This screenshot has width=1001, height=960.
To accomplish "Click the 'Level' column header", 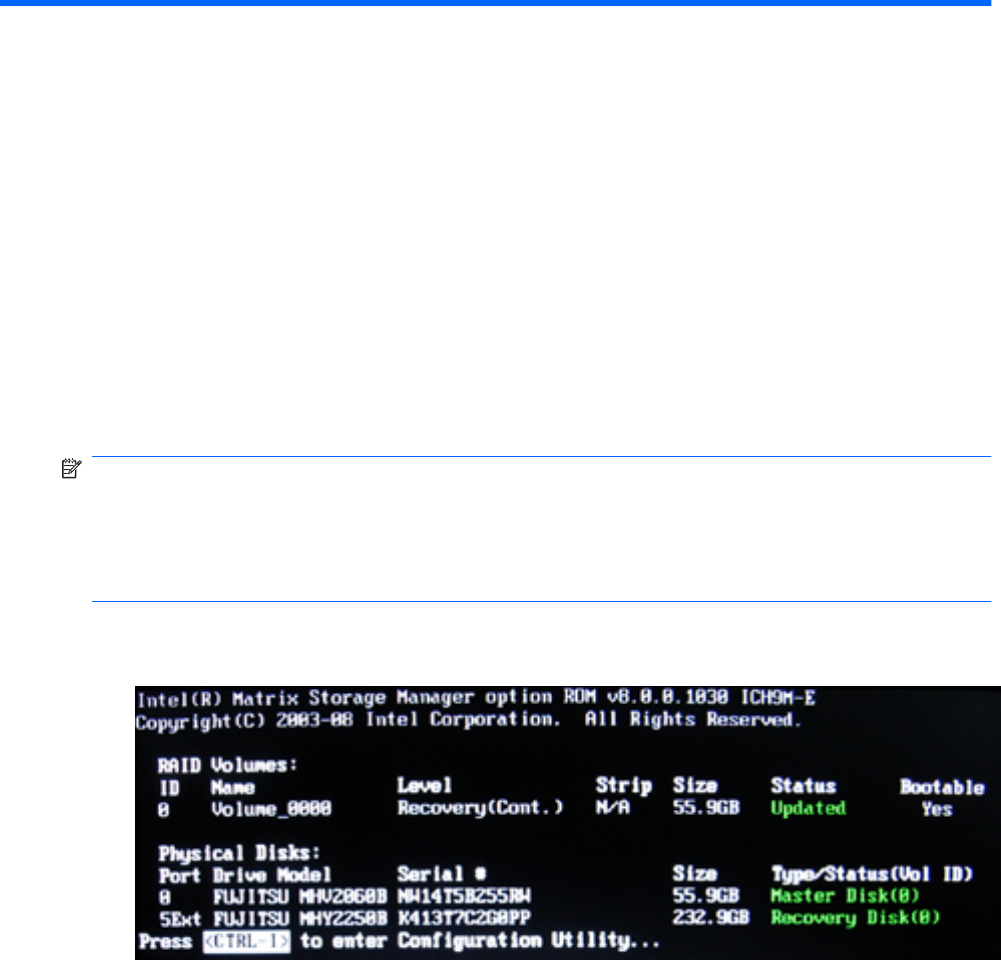I will pyautogui.click(x=425, y=785).
